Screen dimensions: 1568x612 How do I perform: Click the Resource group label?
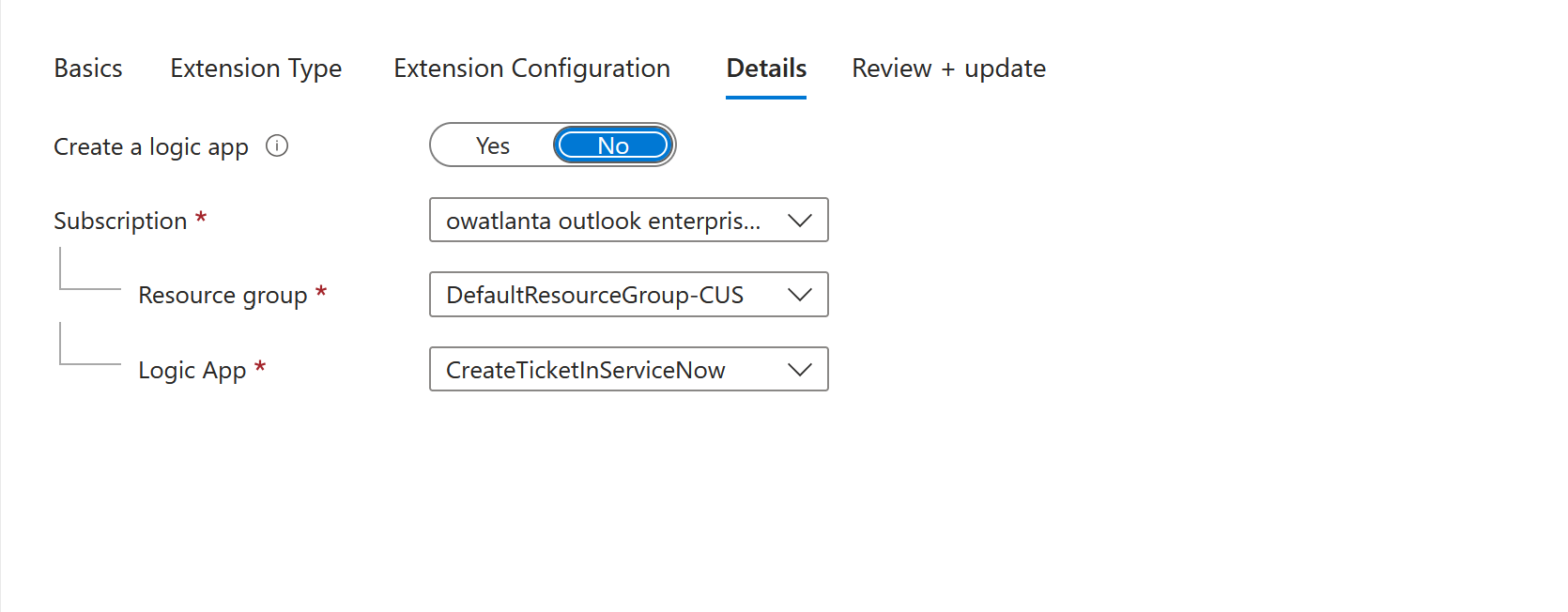point(223,296)
